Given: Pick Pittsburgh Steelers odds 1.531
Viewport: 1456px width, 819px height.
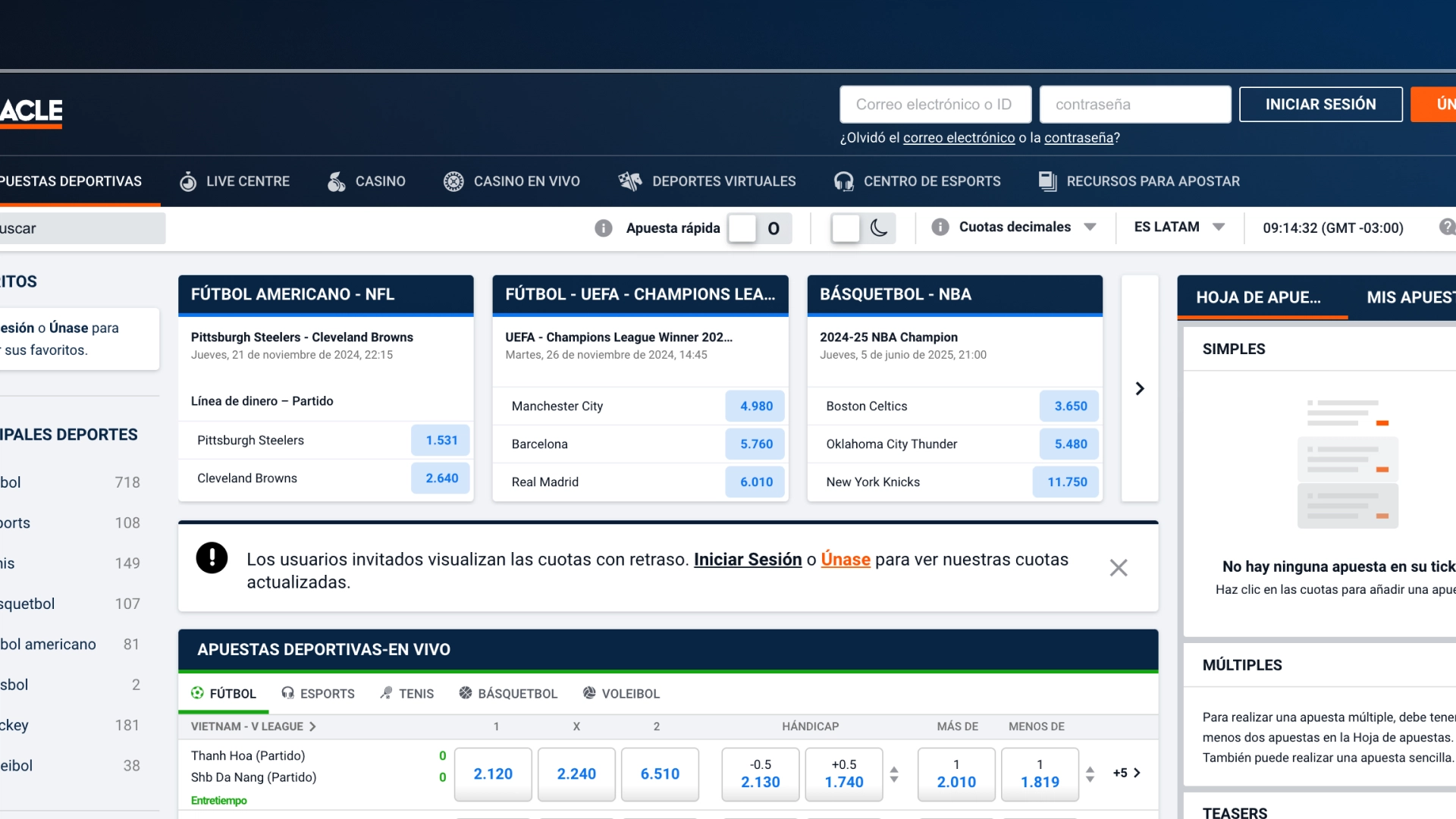Looking at the screenshot, I should 441,440.
